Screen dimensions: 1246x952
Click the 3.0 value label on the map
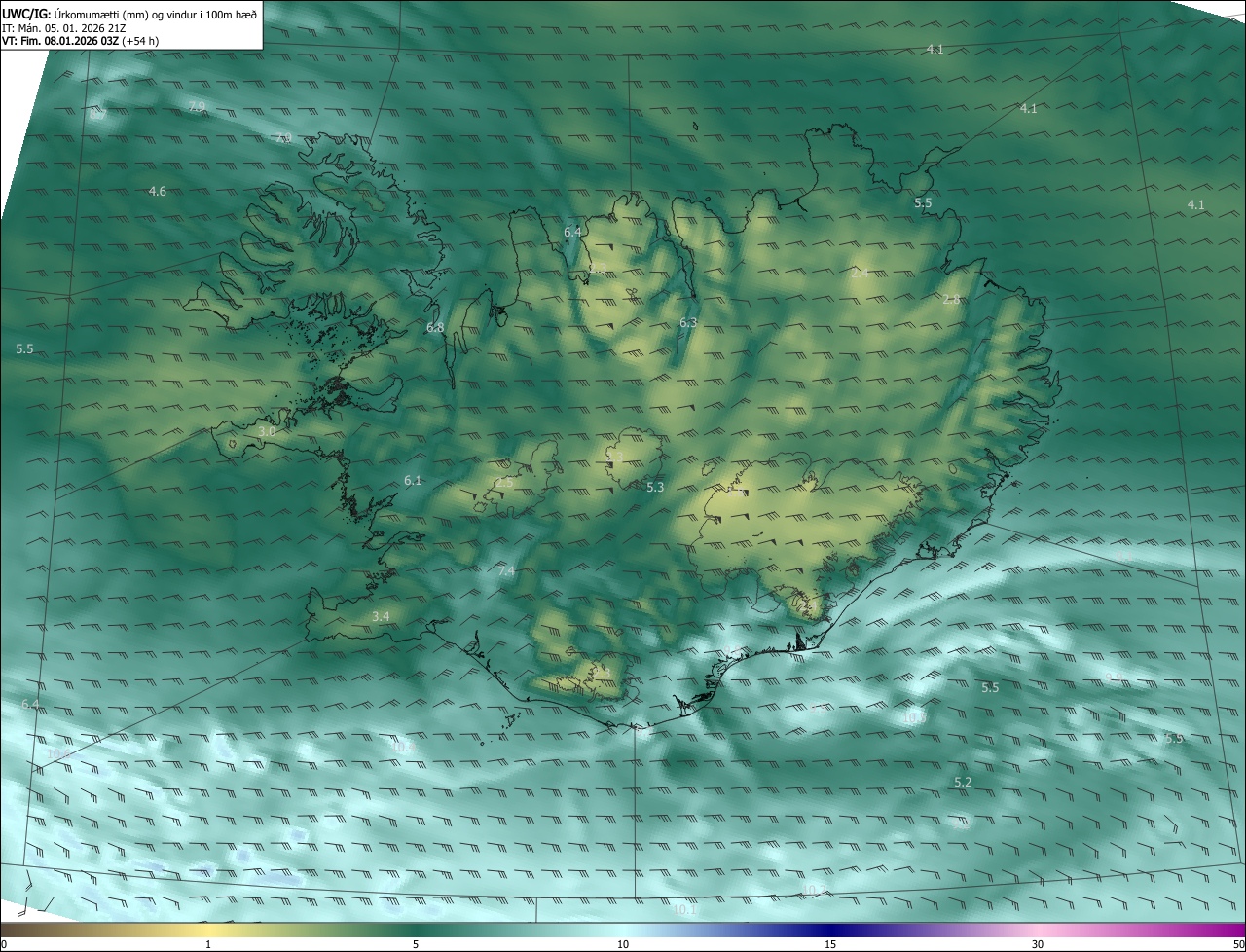267,431
